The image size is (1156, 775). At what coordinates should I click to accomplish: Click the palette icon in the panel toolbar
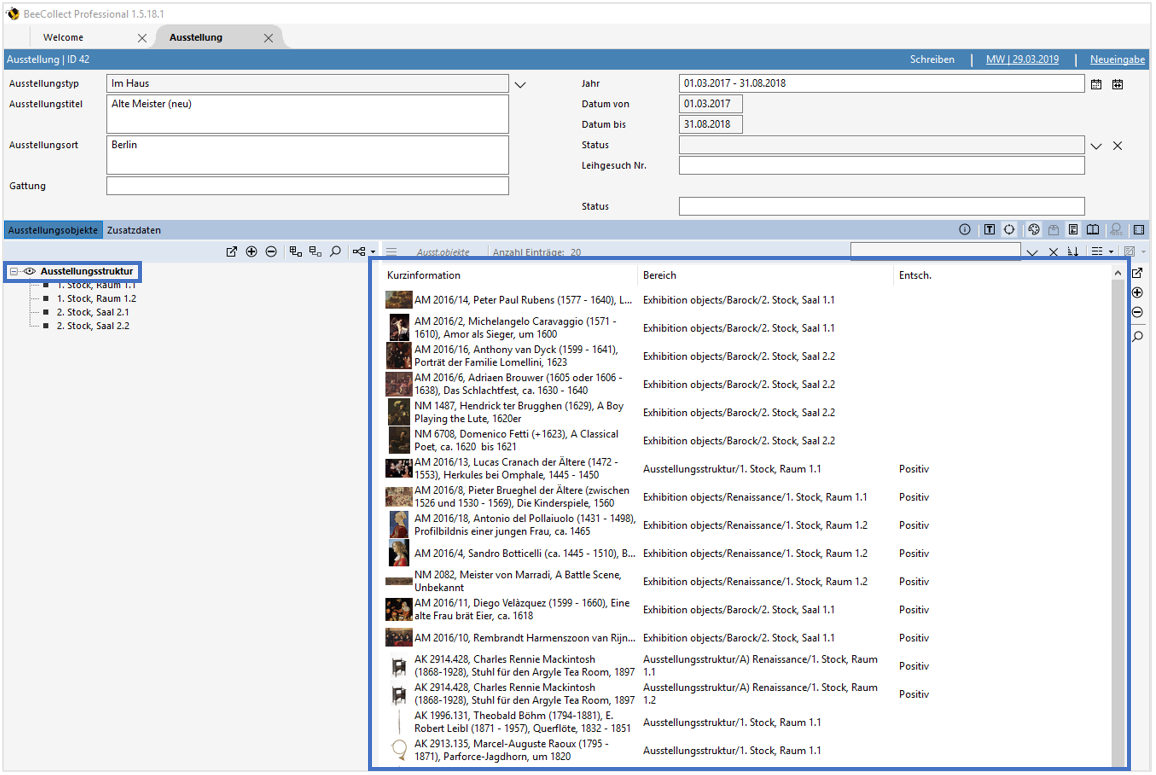1034,230
